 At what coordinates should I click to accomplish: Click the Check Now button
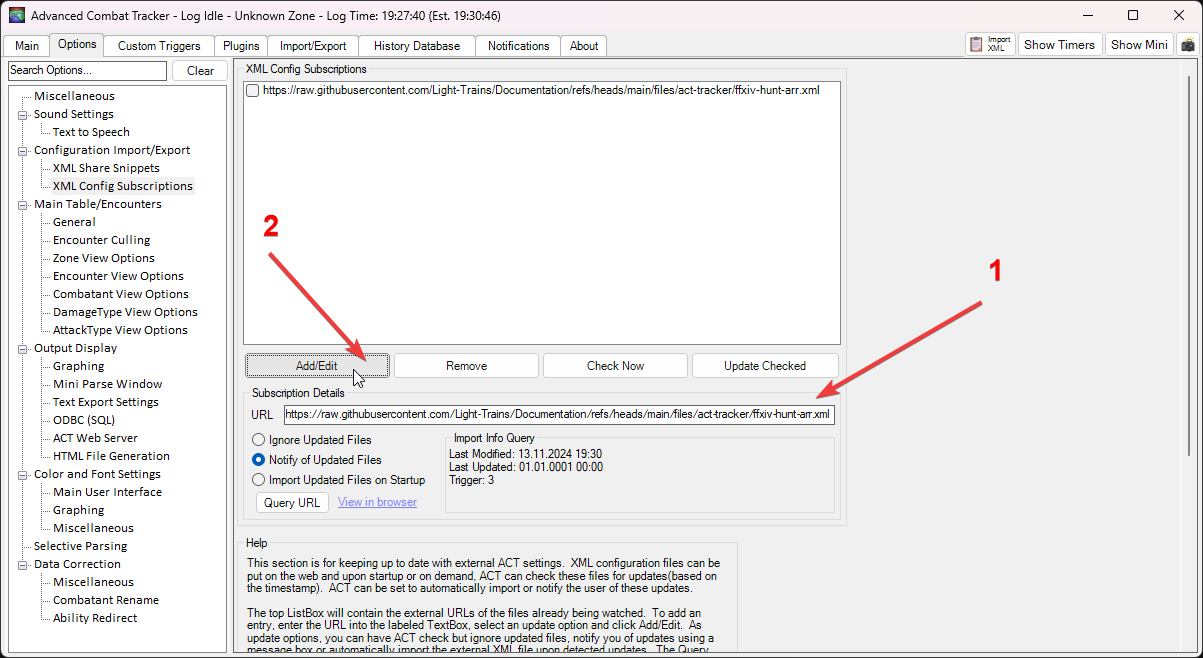(615, 366)
